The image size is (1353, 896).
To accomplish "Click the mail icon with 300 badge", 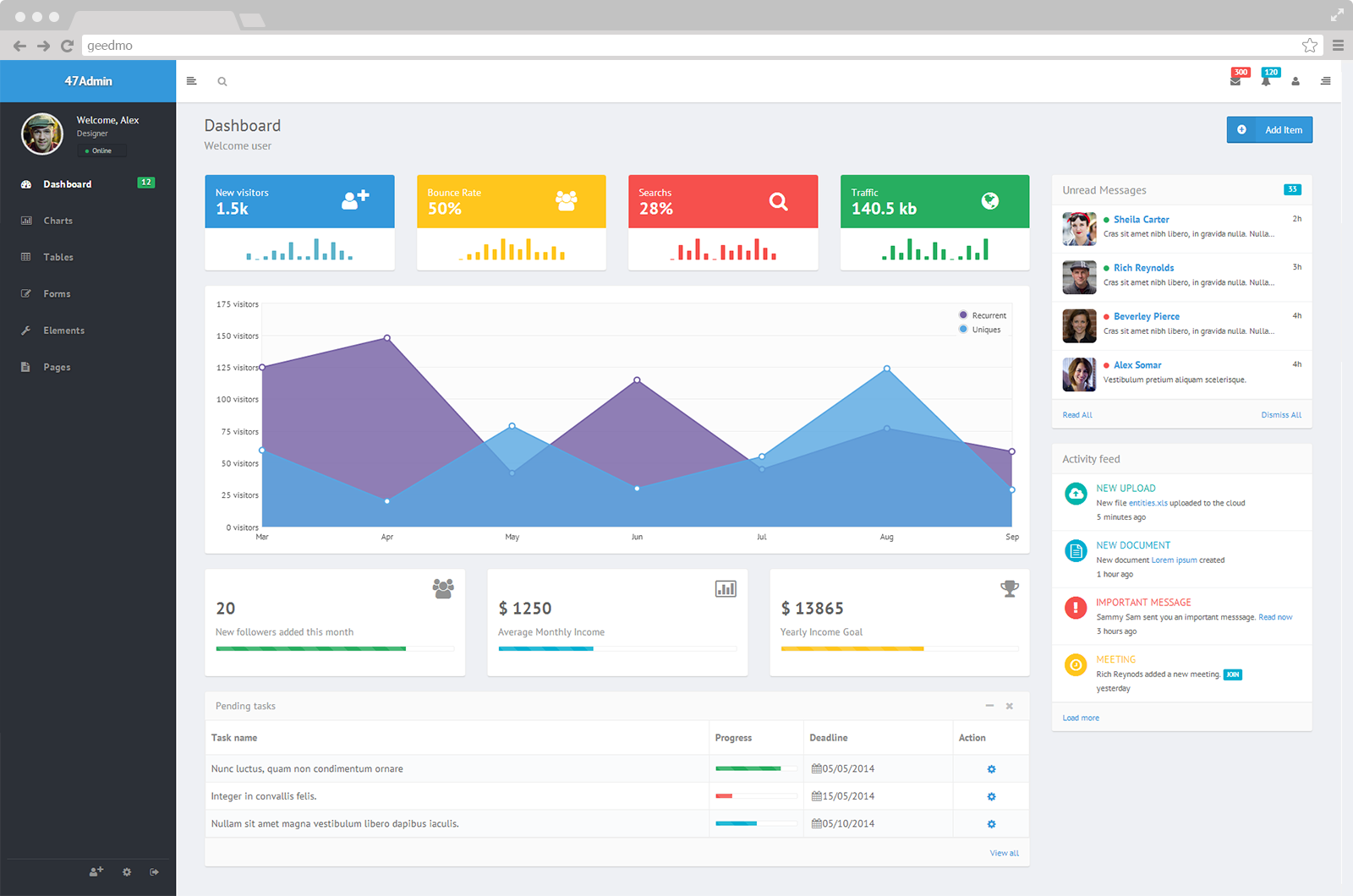I will pyautogui.click(x=1235, y=81).
